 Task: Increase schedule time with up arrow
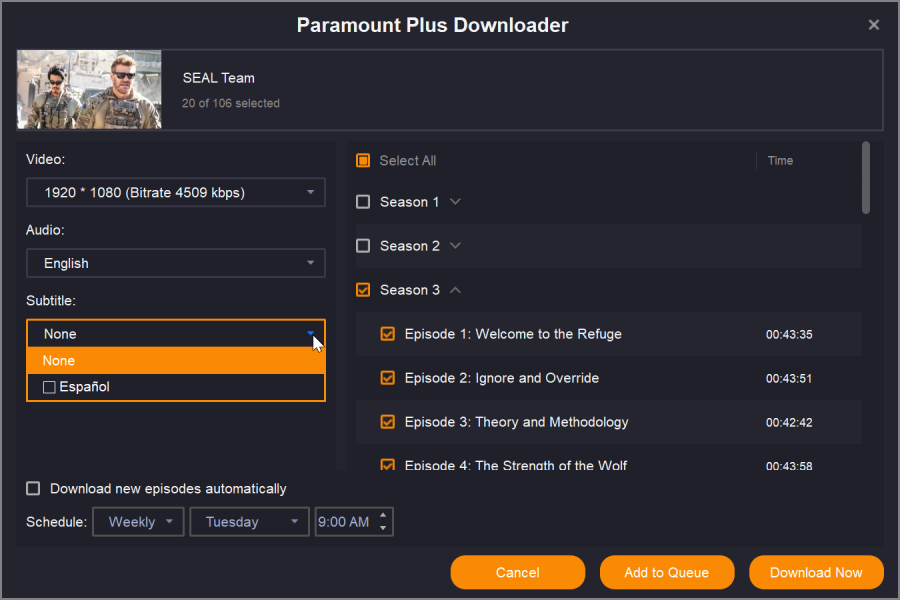[x=383, y=515]
